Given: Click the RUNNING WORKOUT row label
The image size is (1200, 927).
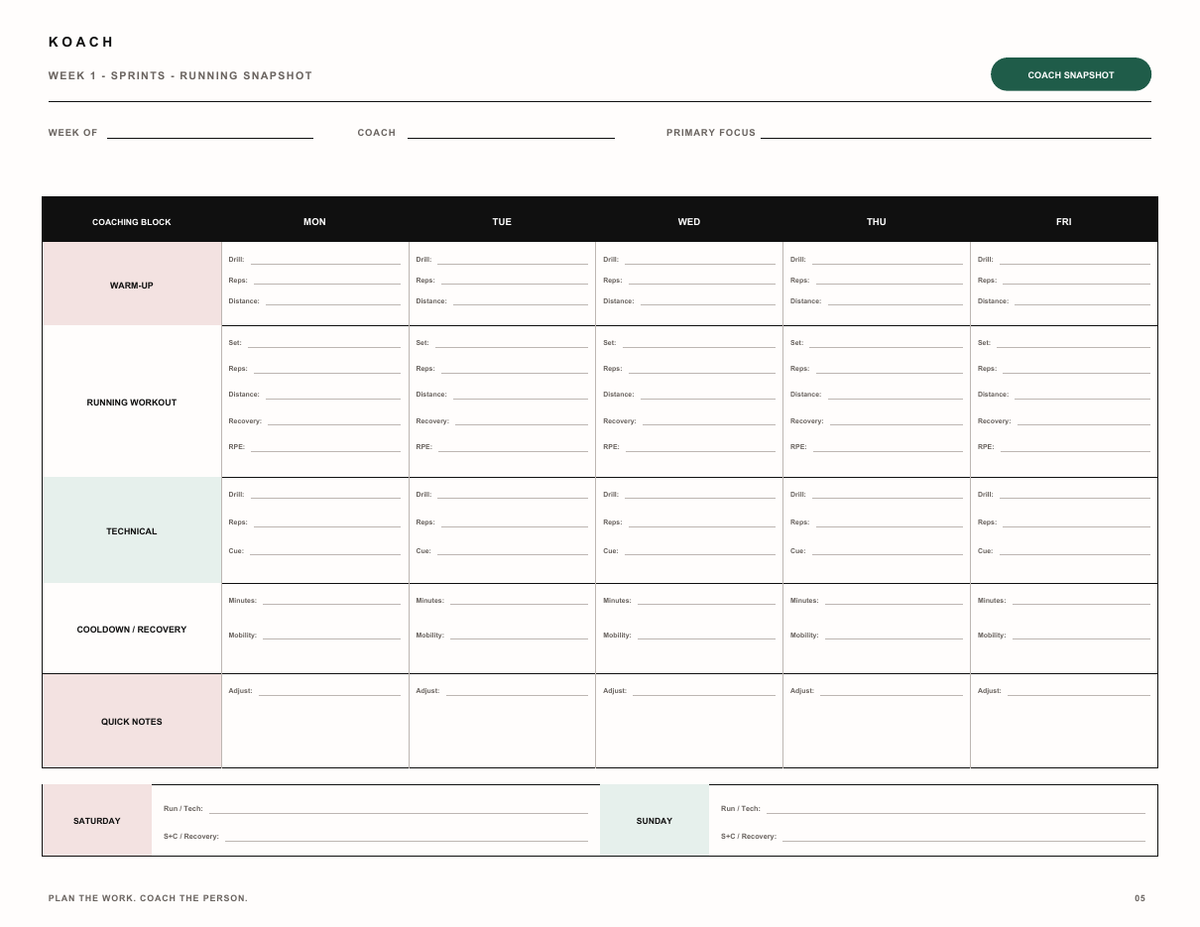Looking at the screenshot, I should coord(131,402).
